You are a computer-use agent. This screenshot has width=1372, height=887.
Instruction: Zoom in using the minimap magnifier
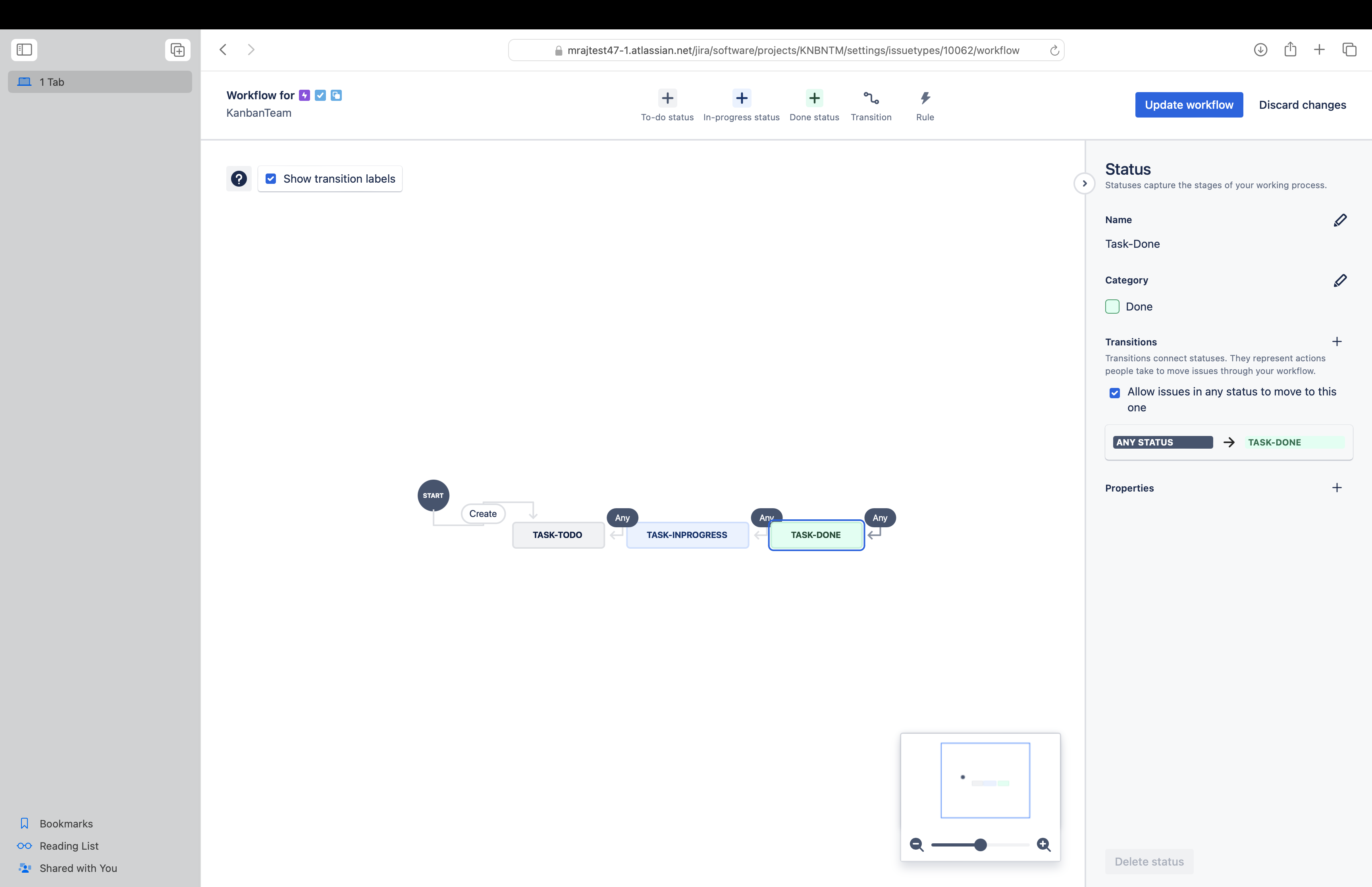1043,845
